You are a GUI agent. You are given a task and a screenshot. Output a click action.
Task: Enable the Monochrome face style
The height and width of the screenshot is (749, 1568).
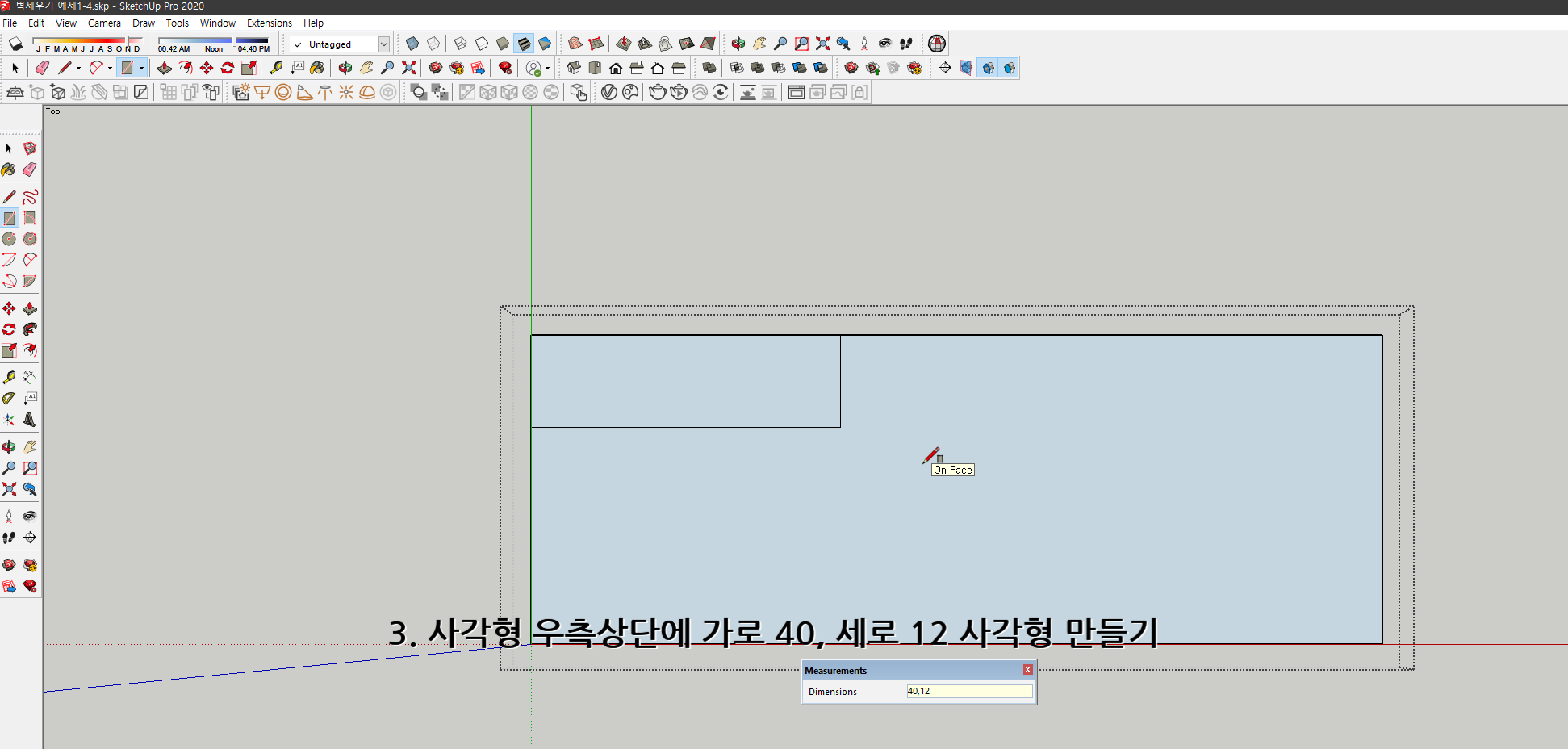pyautogui.click(x=546, y=44)
